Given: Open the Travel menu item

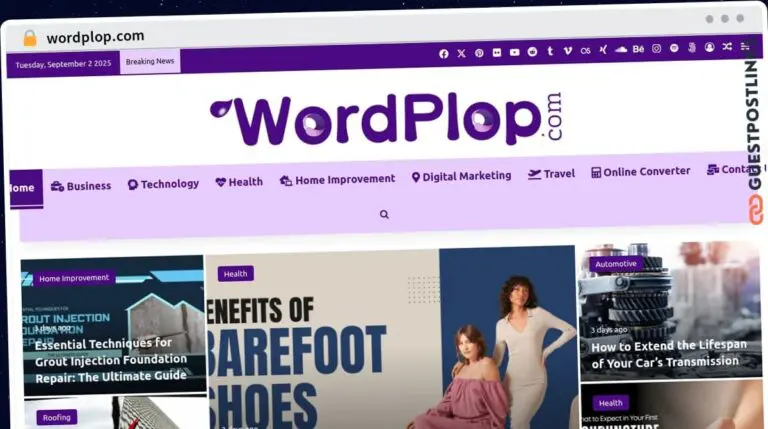Looking at the screenshot, I should click(x=551, y=174).
